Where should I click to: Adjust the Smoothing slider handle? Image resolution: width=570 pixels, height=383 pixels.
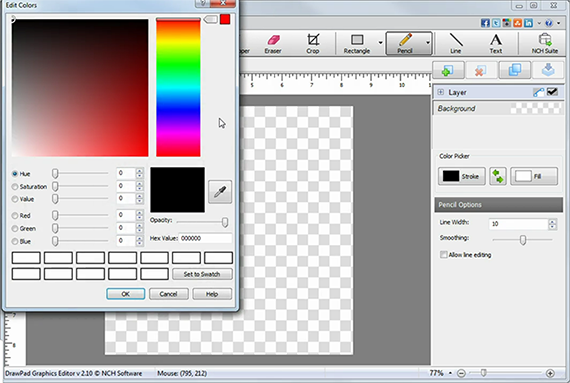point(523,240)
